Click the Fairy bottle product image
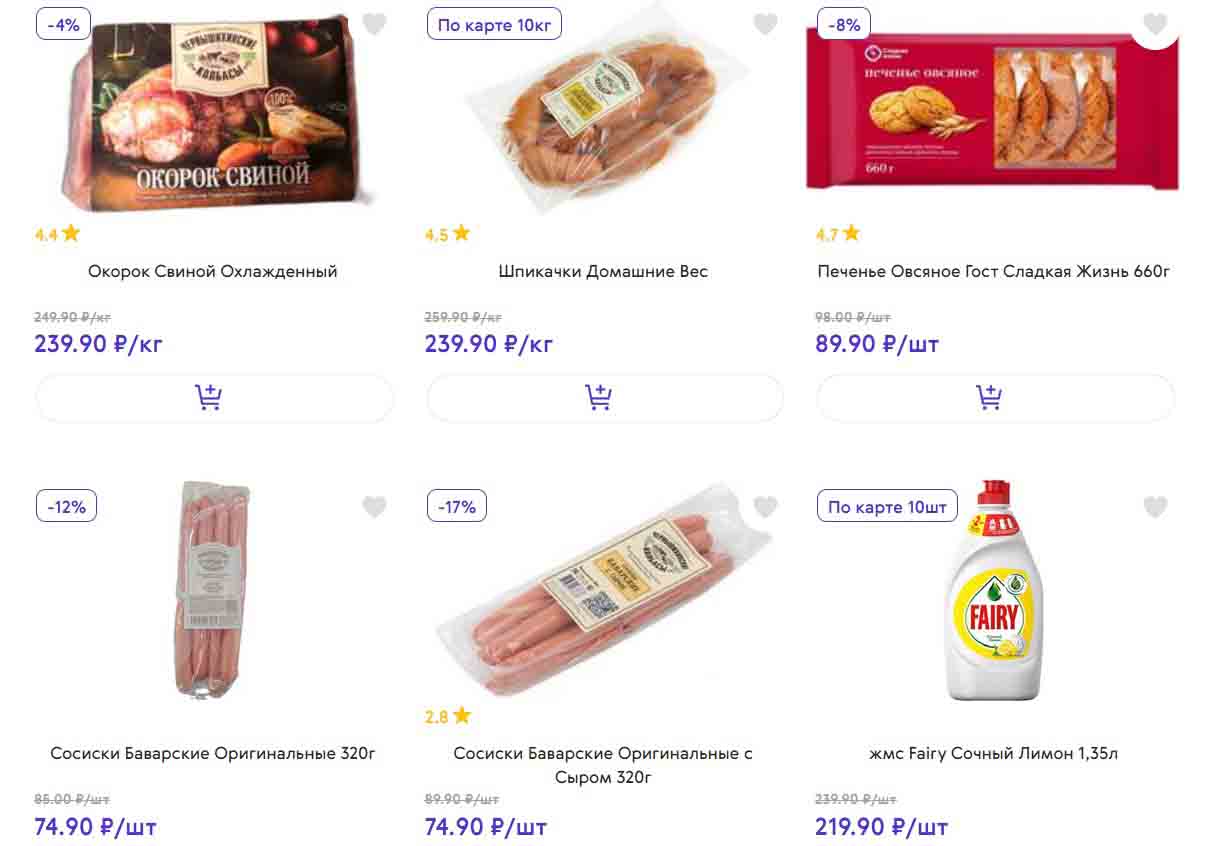 pos(993,595)
